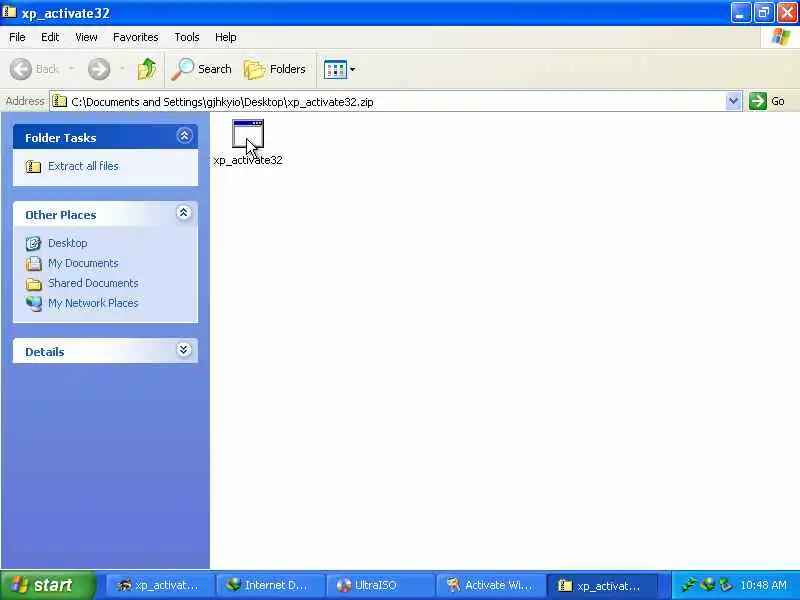This screenshot has height=600, width=800.
Task: Click the green Go button
Action: tap(767, 101)
